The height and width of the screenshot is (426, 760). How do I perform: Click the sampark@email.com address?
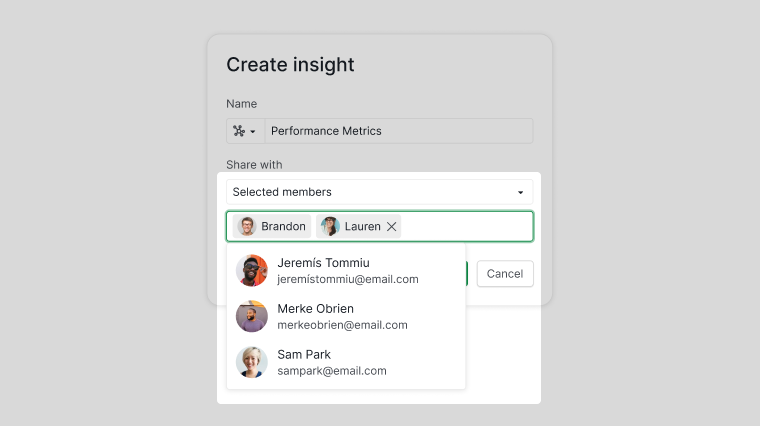(x=332, y=371)
